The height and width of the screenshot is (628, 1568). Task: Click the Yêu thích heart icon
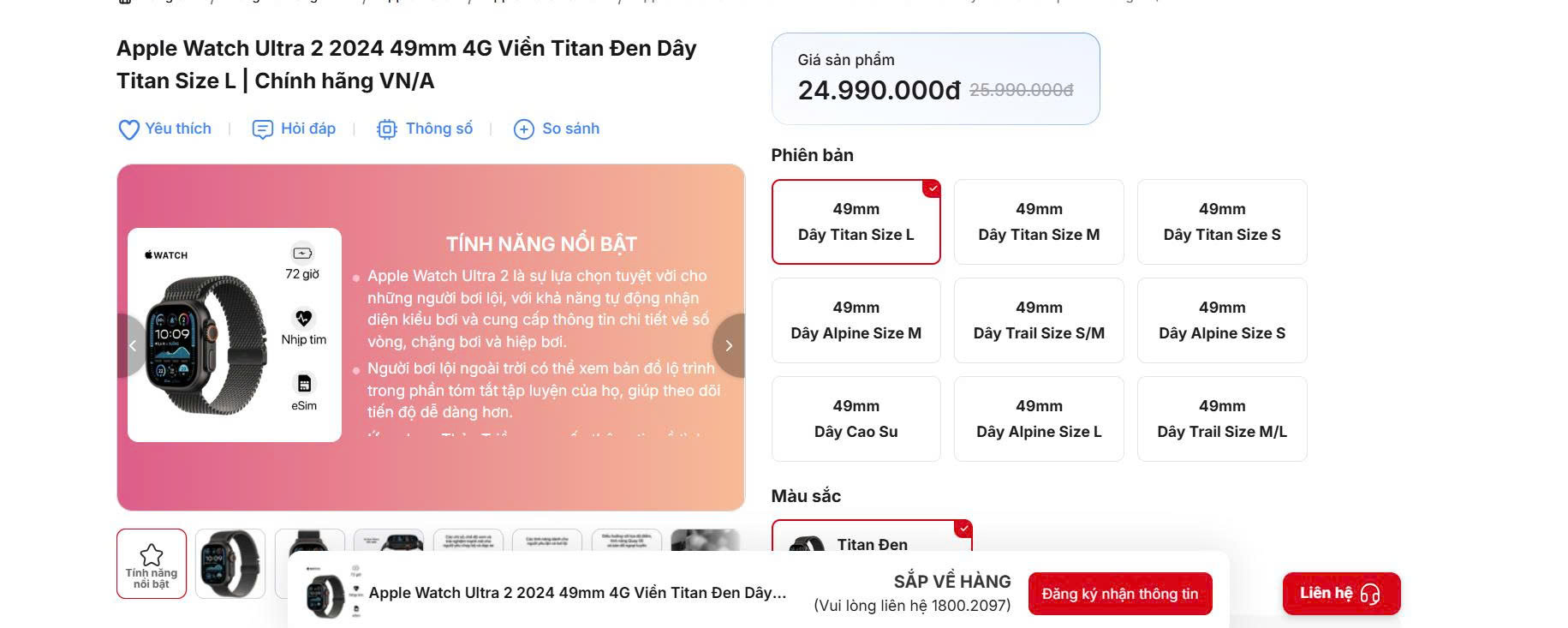point(128,129)
